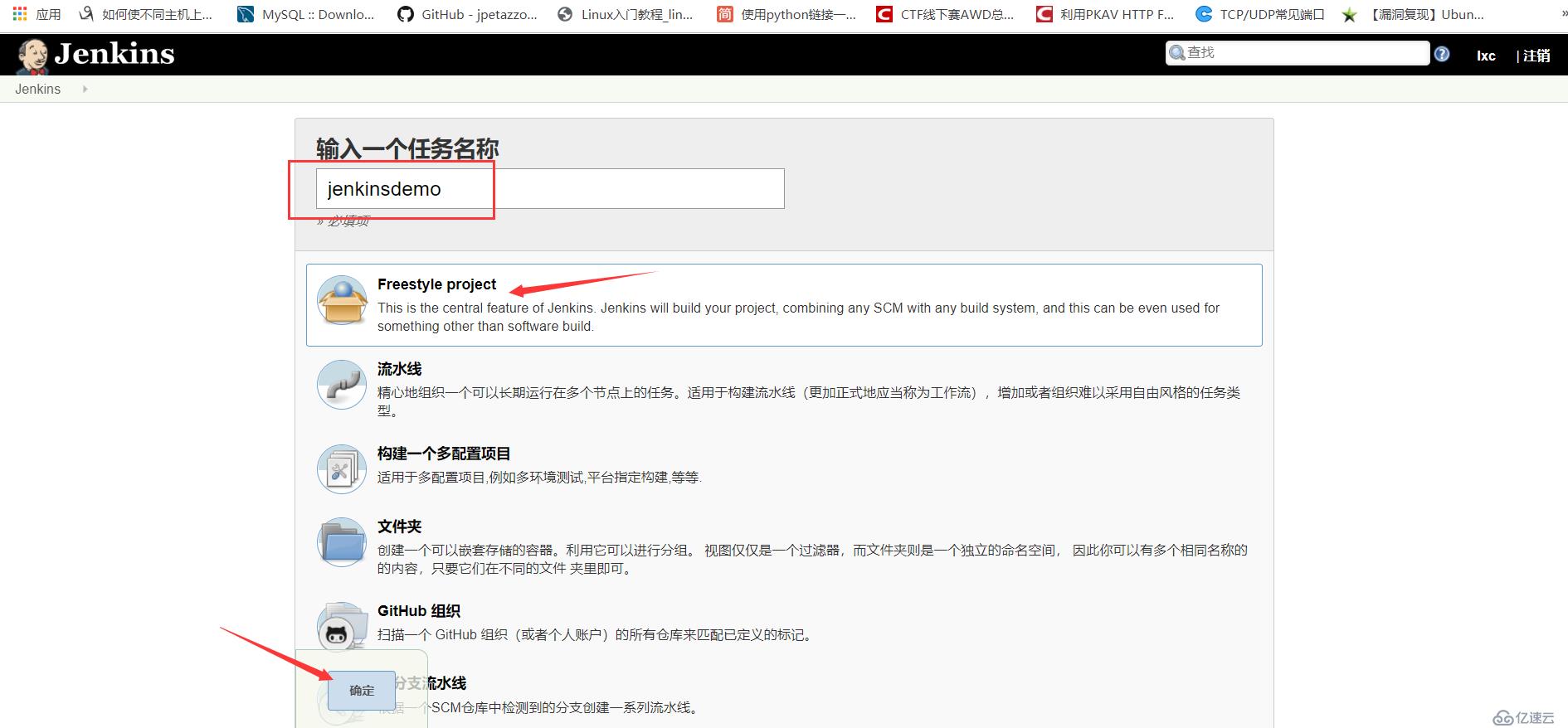Viewport: 1568px width, 728px height.
Task: Open the CTF线下赛AWD bookmark icon
Action: pos(884,14)
